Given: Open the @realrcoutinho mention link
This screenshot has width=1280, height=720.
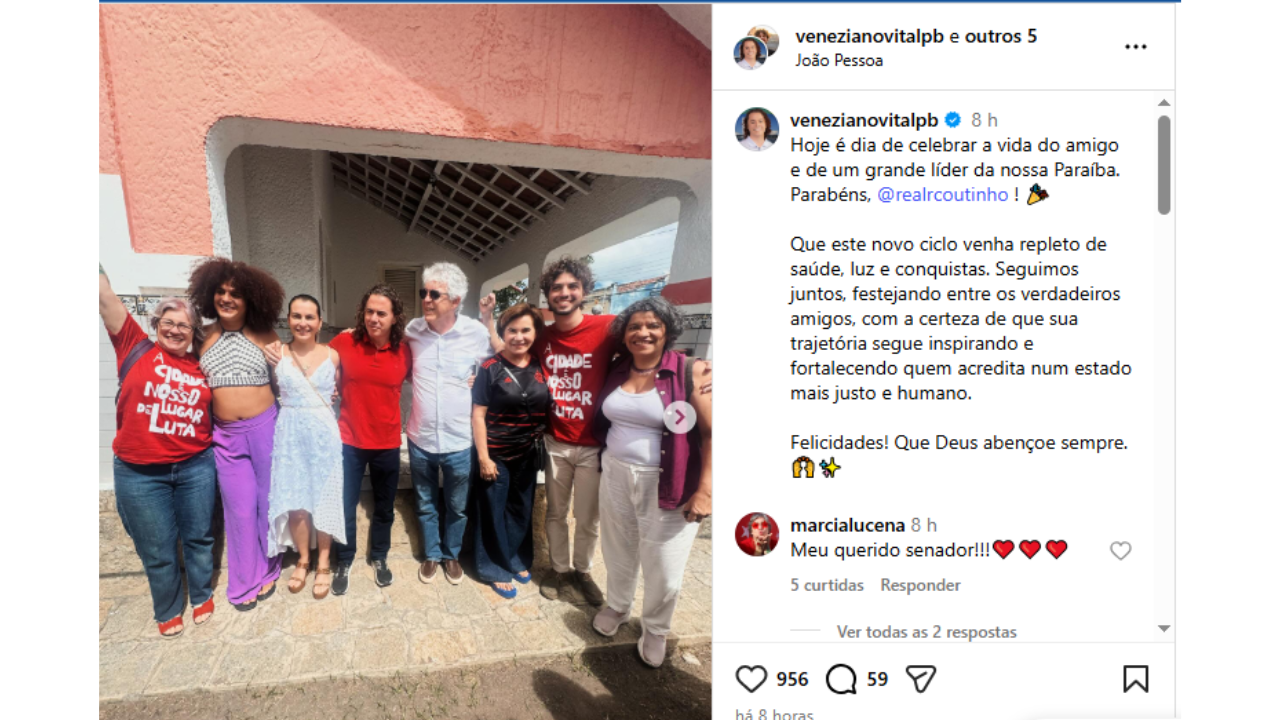Looking at the screenshot, I should point(943,195).
